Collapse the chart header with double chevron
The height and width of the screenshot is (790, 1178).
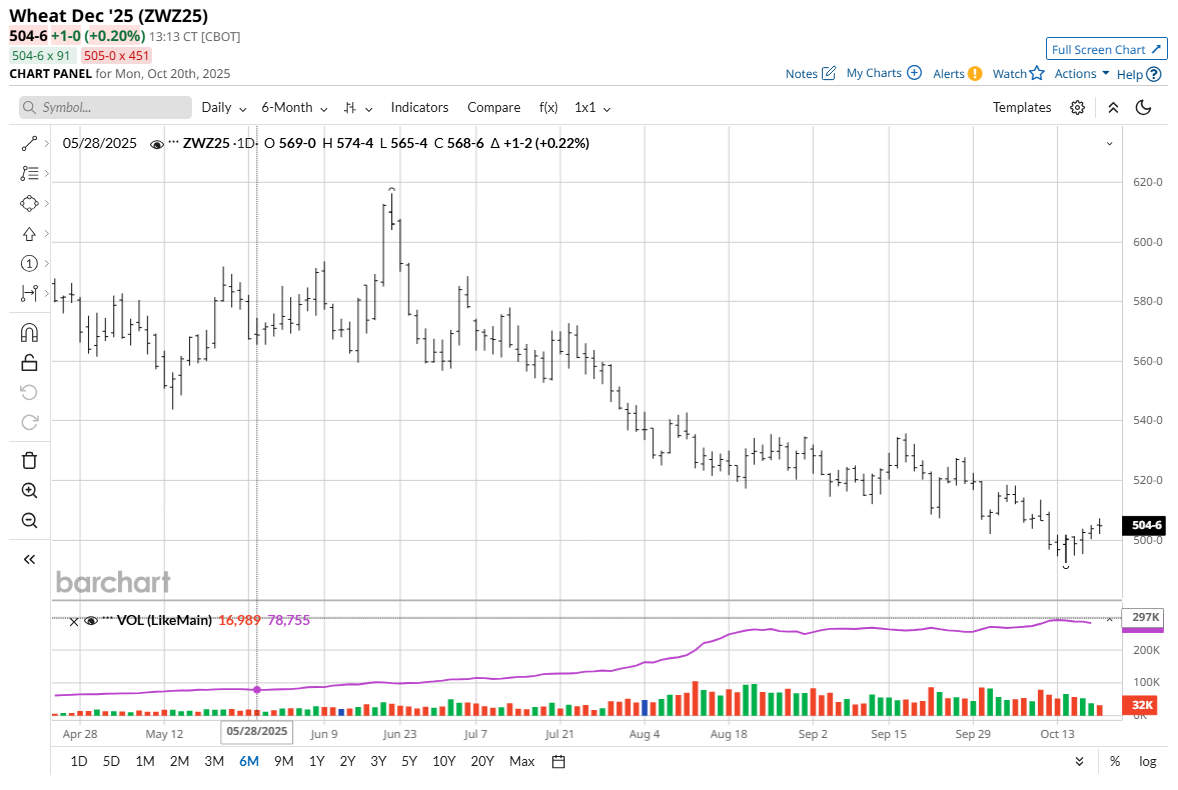tap(1113, 107)
